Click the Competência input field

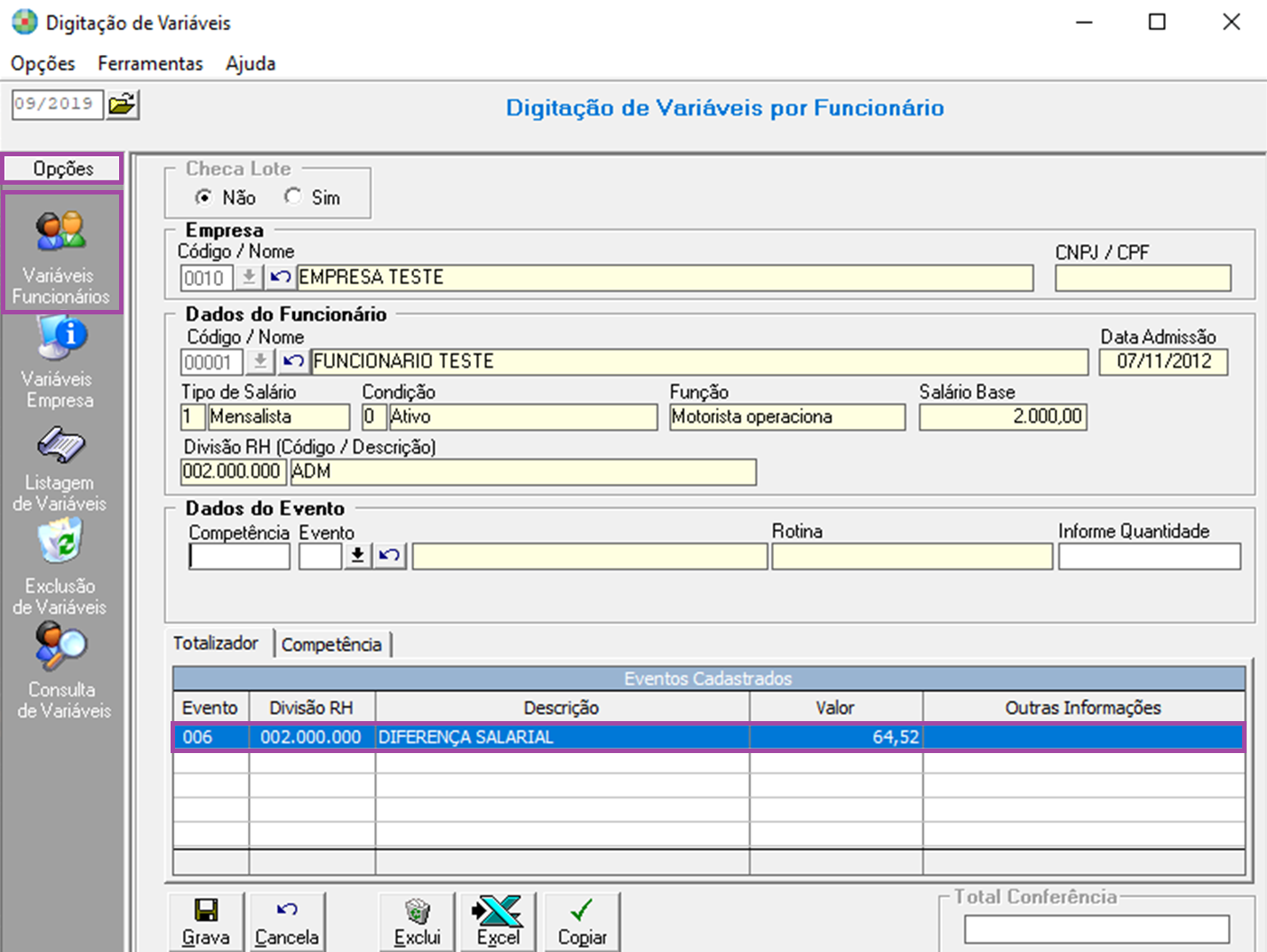point(240,556)
